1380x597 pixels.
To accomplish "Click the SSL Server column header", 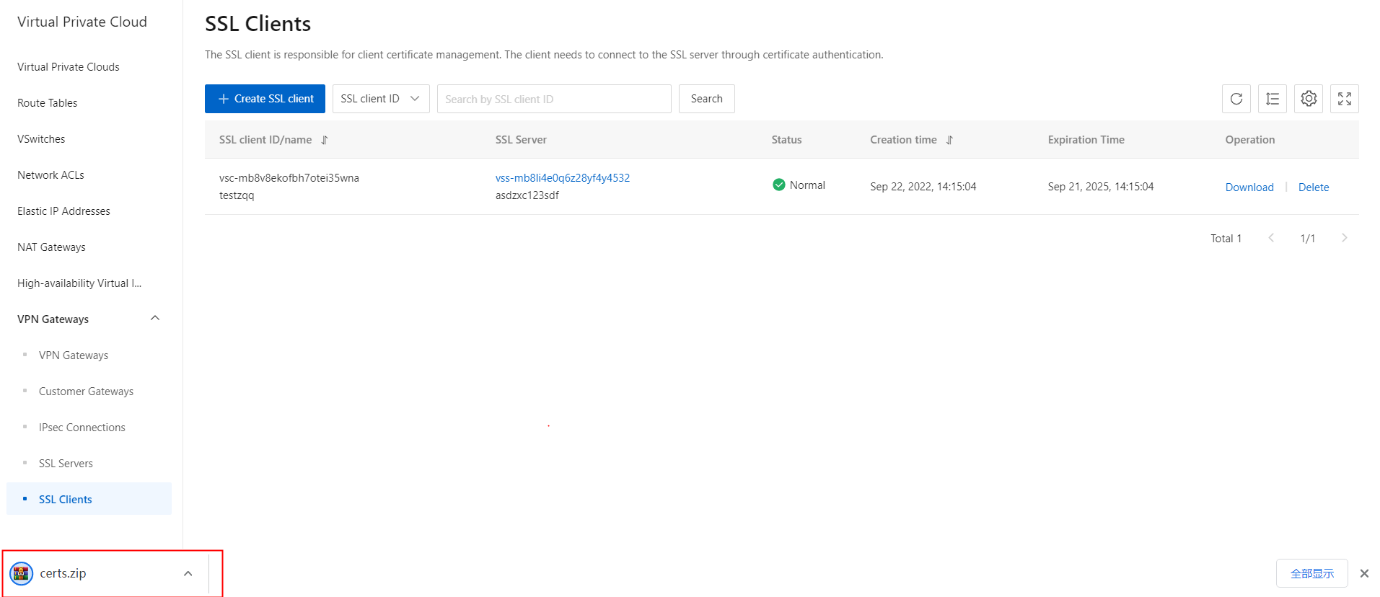I will point(521,140).
